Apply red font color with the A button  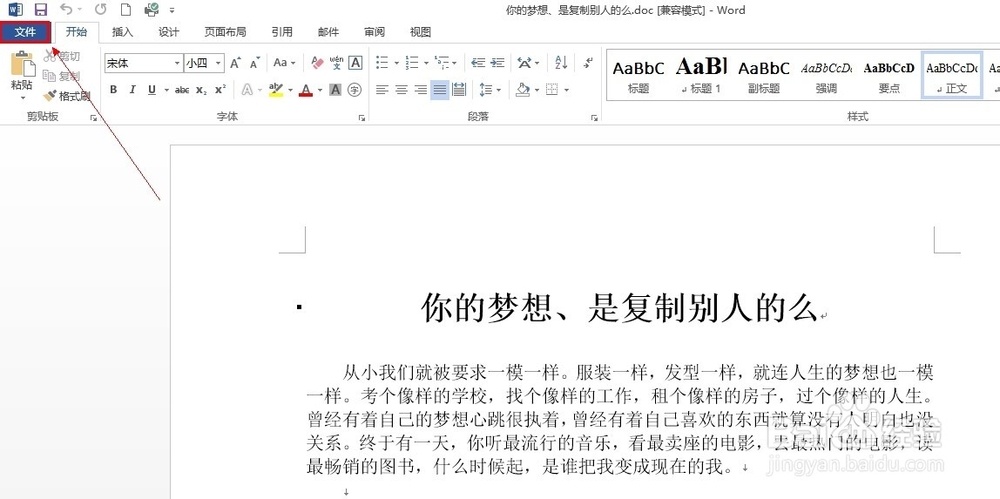(306, 90)
